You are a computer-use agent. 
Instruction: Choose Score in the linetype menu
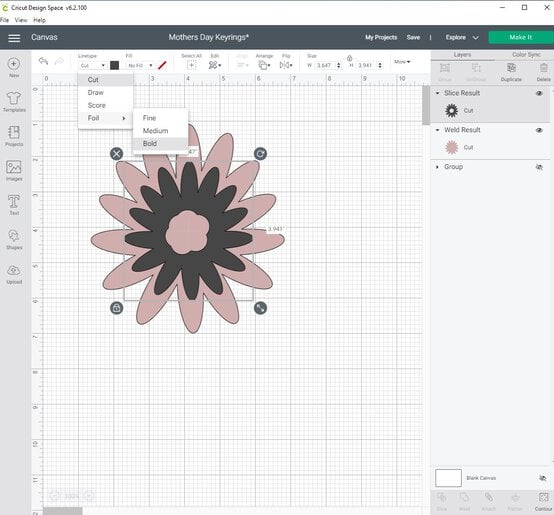(106, 105)
